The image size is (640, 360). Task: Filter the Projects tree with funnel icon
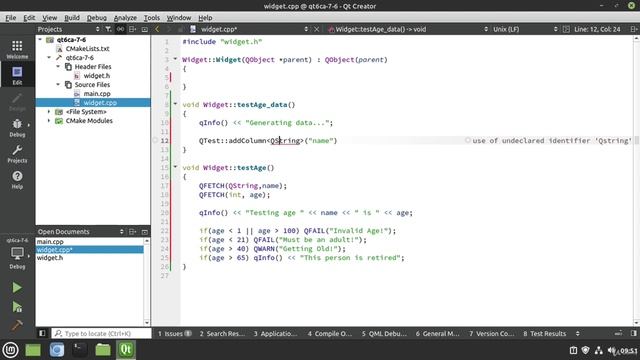(x=108, y=29)
